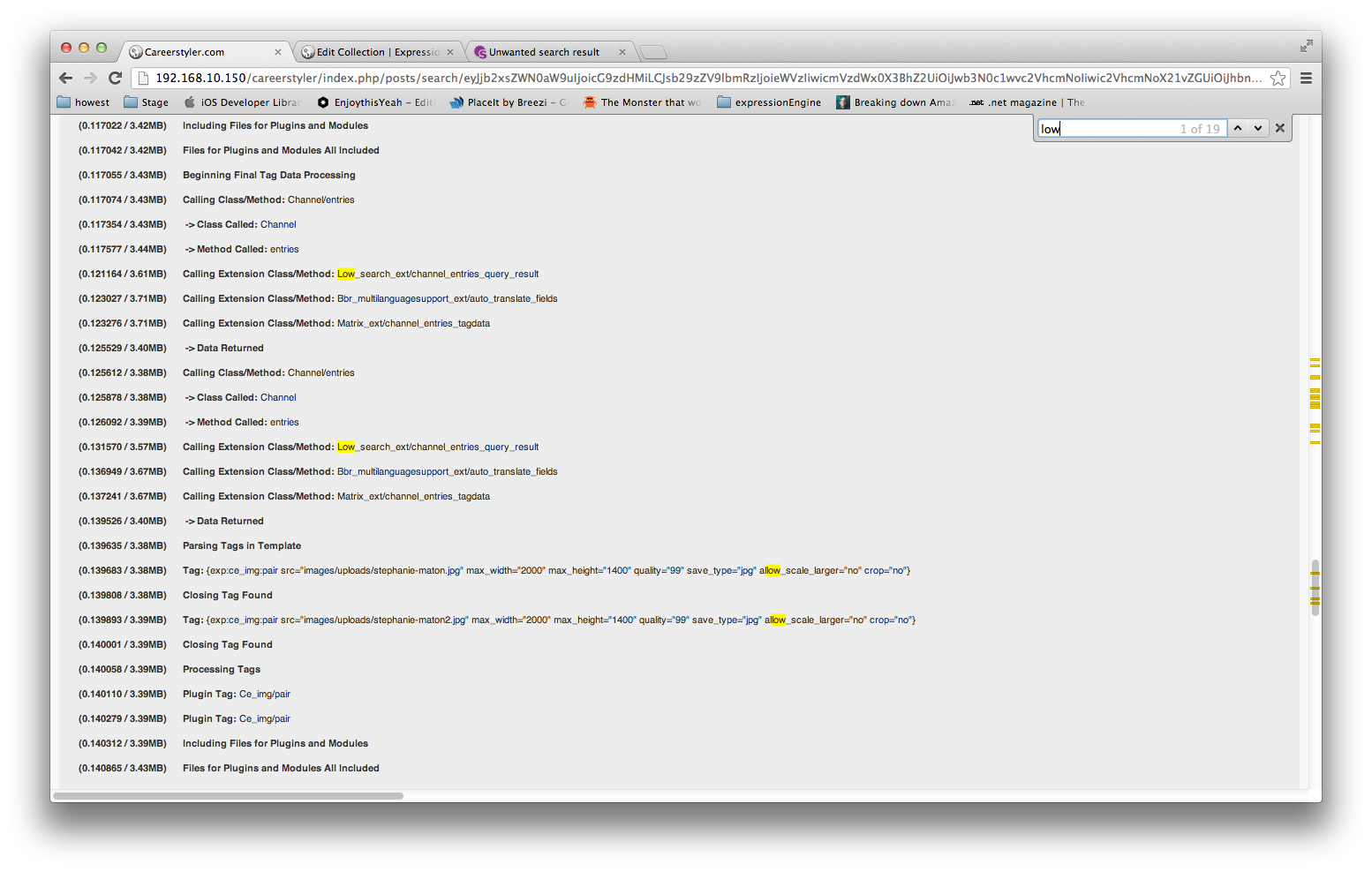1372x872 pixels.
Task: Open the Chrome hamburger menu
Action: (x=1306, y=79)
